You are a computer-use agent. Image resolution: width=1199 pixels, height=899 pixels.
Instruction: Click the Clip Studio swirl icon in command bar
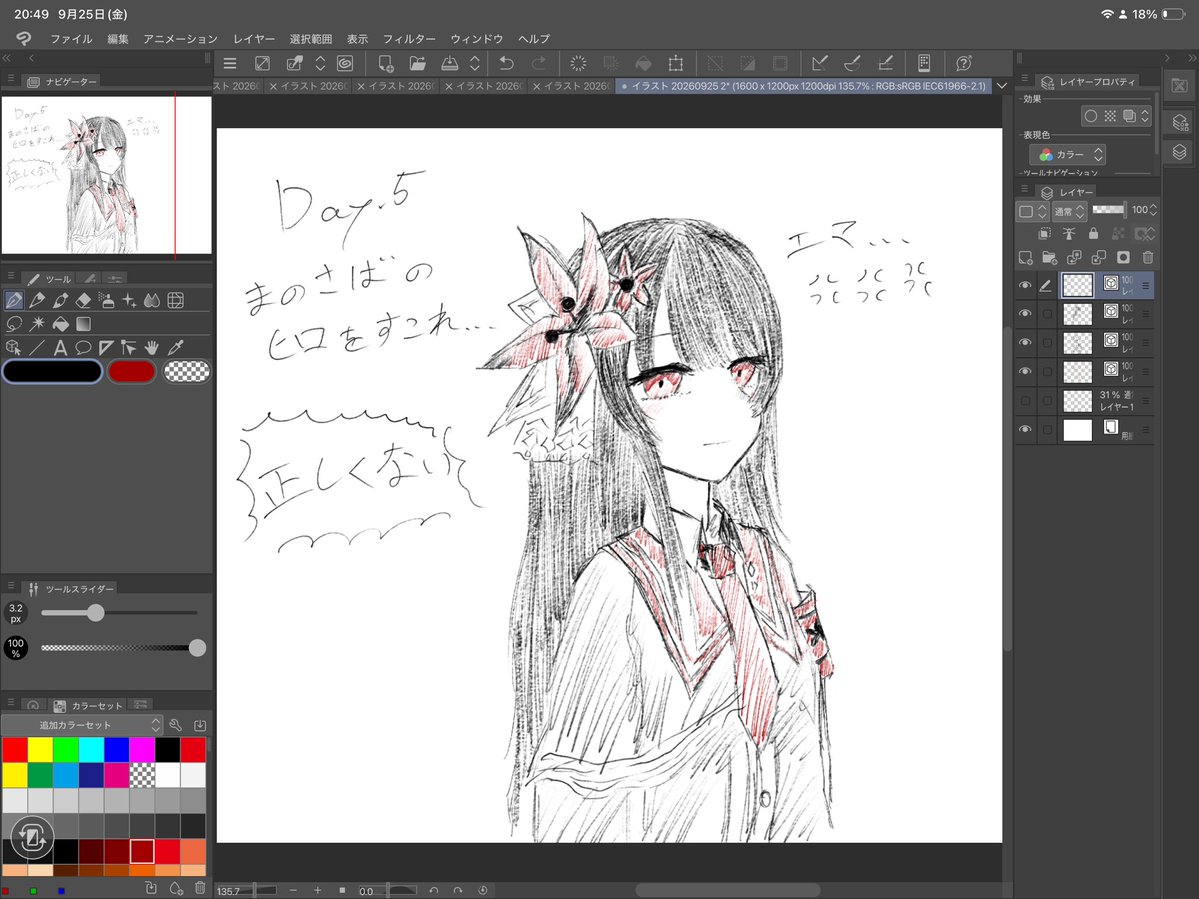click(345, 63)
